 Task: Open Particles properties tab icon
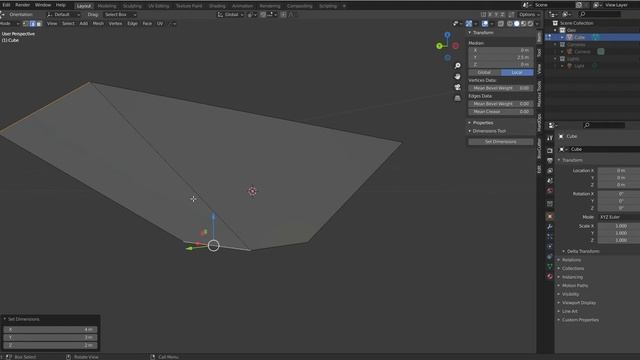(550, 236)
